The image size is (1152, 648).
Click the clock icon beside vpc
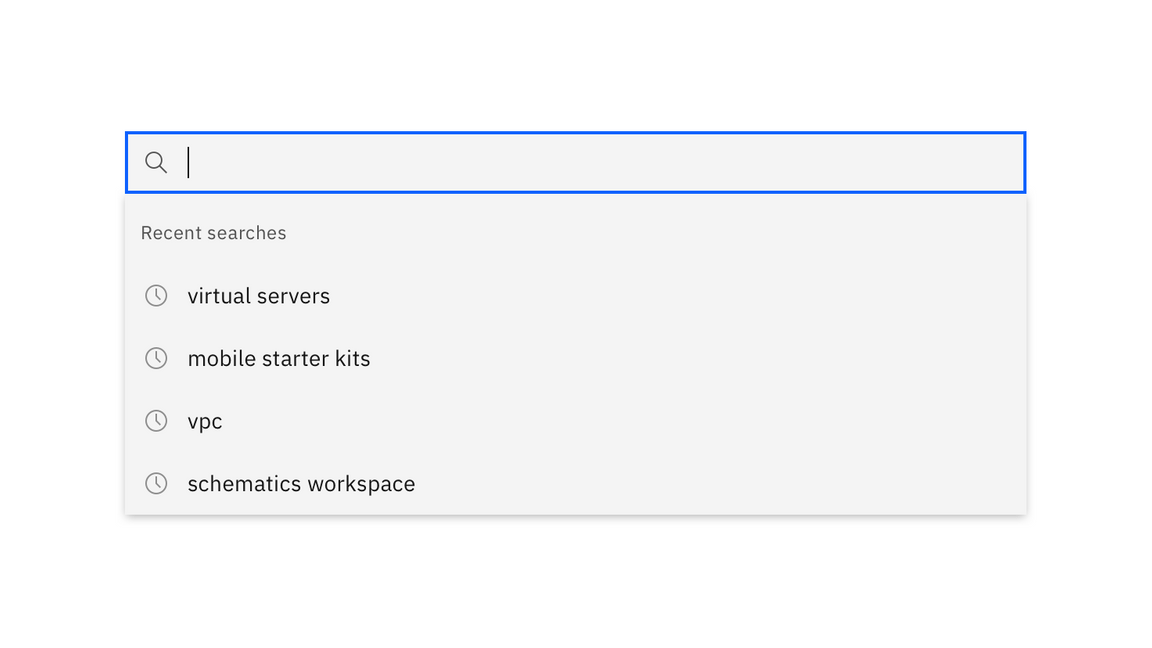(156, 421)
